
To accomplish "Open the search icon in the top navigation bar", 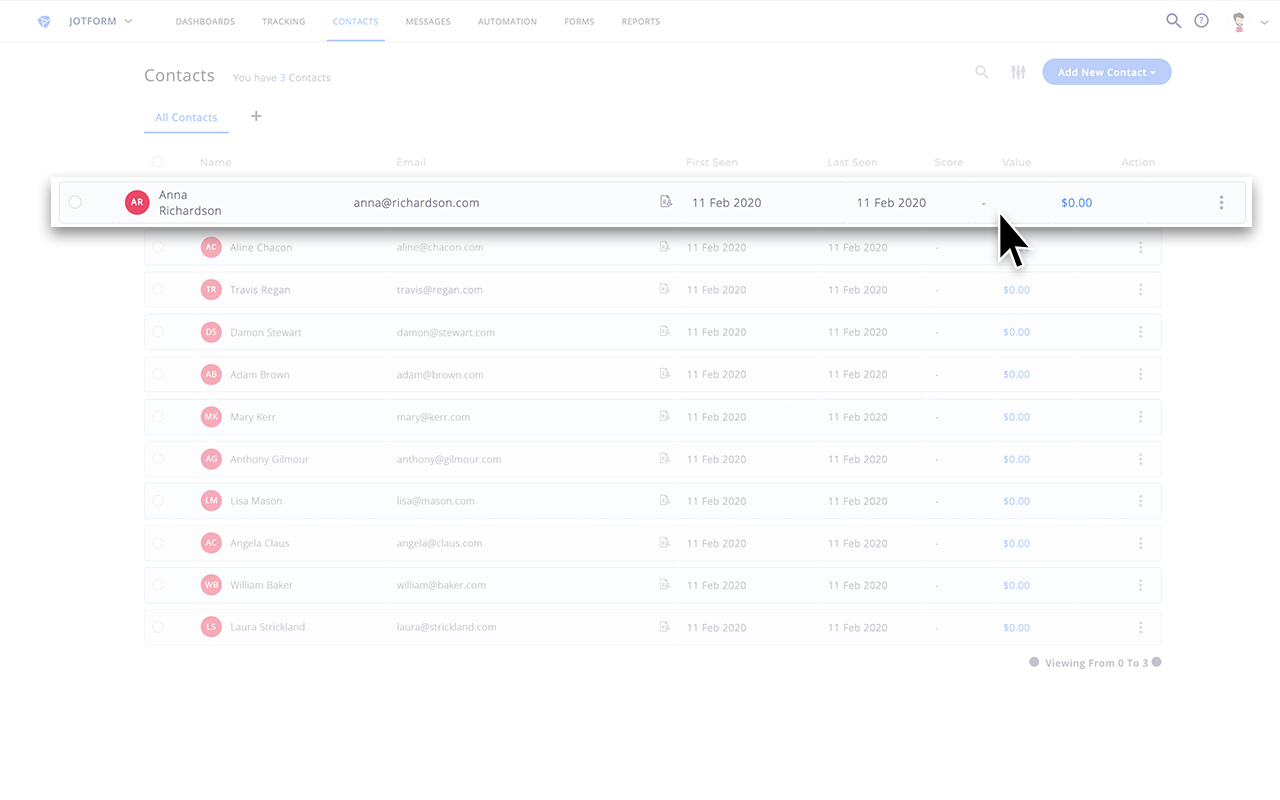I will pos(1173,20).
